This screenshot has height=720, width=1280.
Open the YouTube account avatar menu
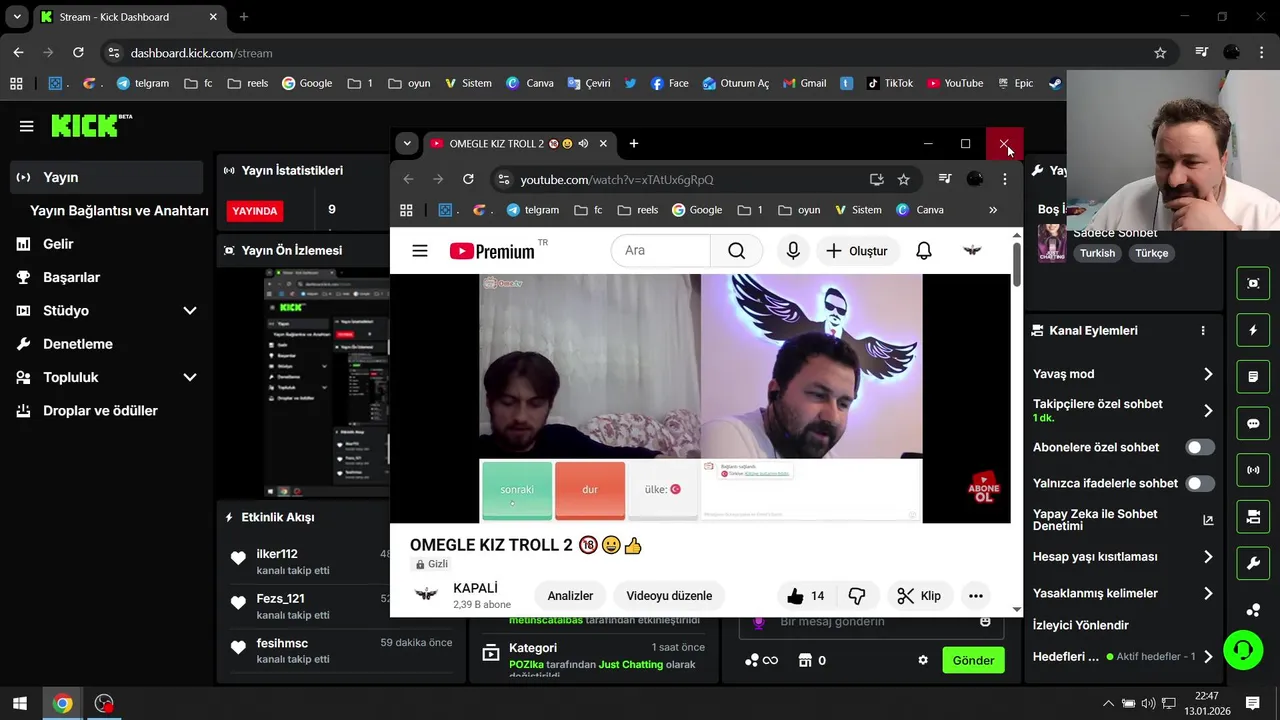(972, 251)
